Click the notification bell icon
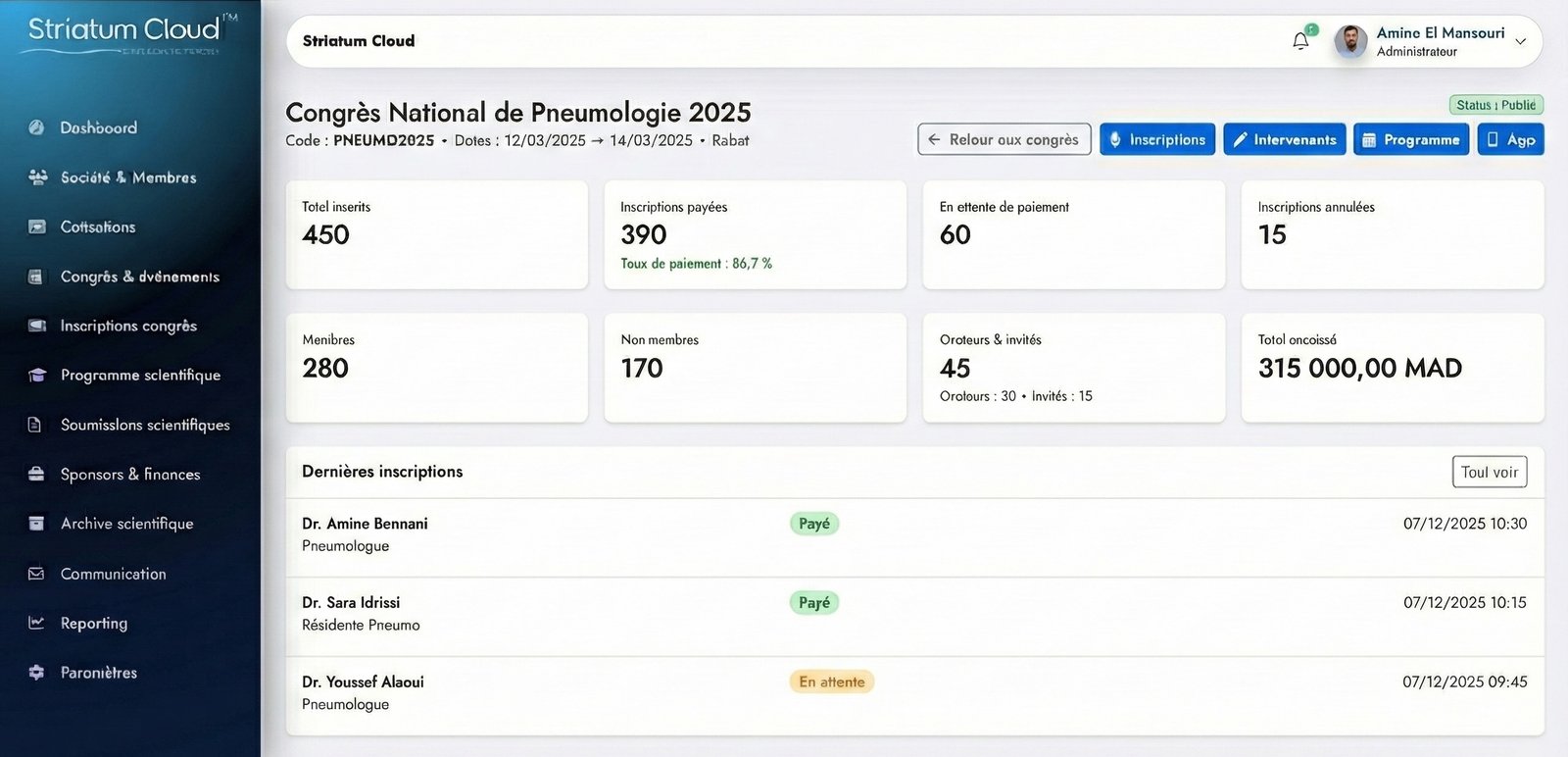Image resolution: width=1568 pixels, height=757 pixels. 1300,41
